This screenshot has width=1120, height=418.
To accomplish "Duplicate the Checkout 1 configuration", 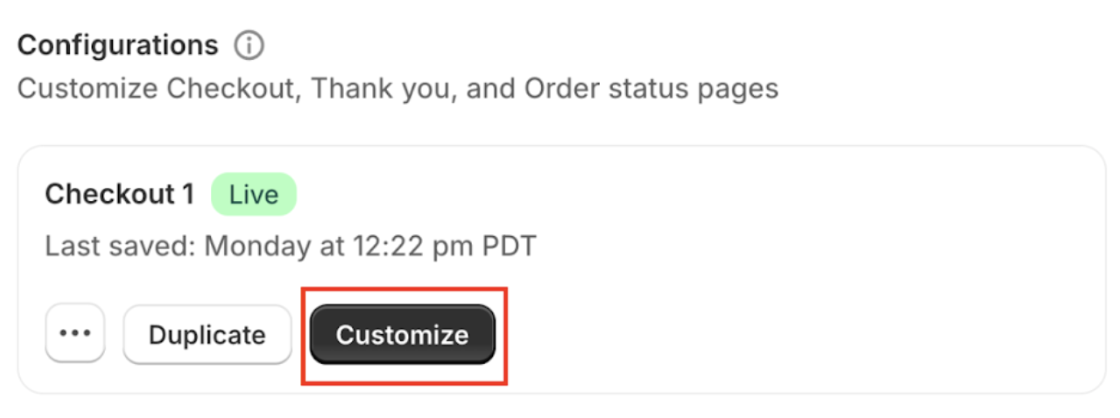I will [x=207, y=334].
